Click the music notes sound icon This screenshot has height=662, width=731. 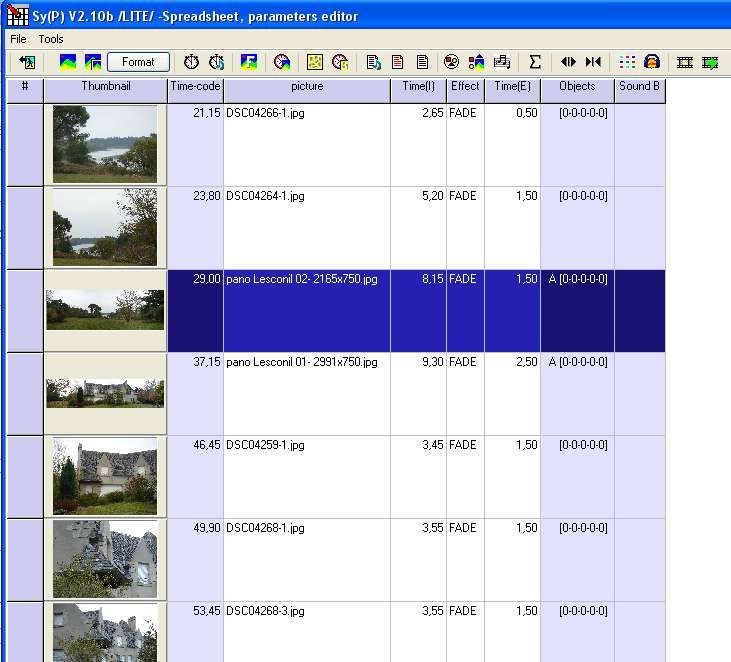(x=502, y=62)
